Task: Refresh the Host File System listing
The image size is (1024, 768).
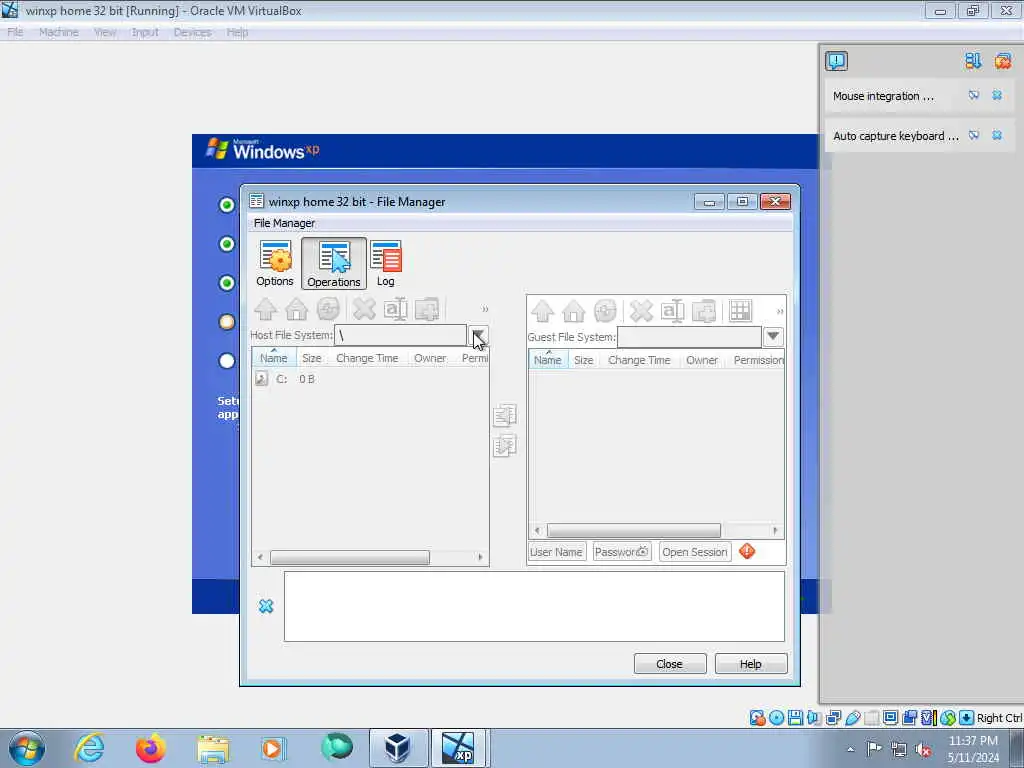Action: [x=328, y=310]
